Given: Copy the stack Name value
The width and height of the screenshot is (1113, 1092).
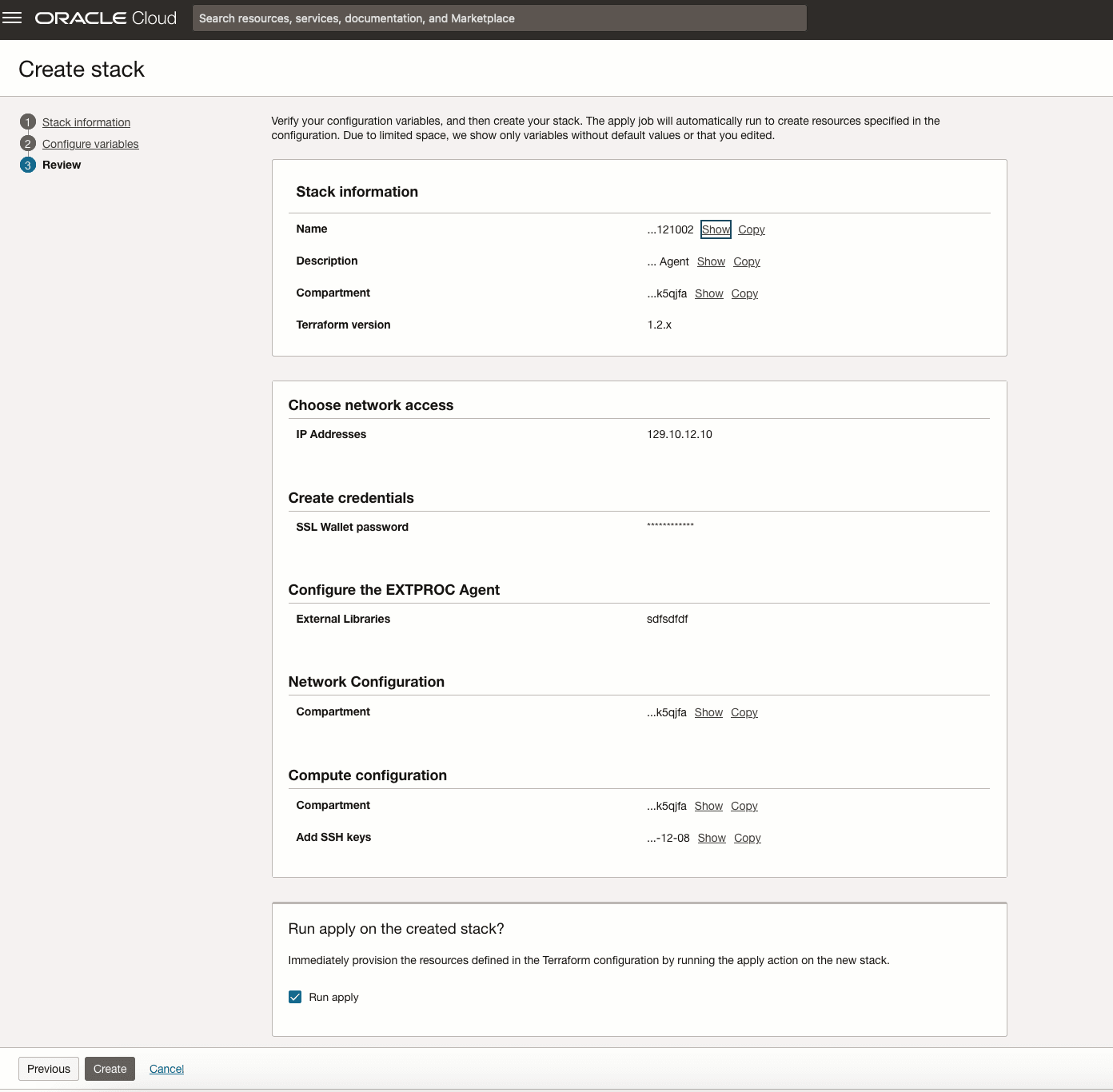Looking at the screenshot, I should point(751,229).
